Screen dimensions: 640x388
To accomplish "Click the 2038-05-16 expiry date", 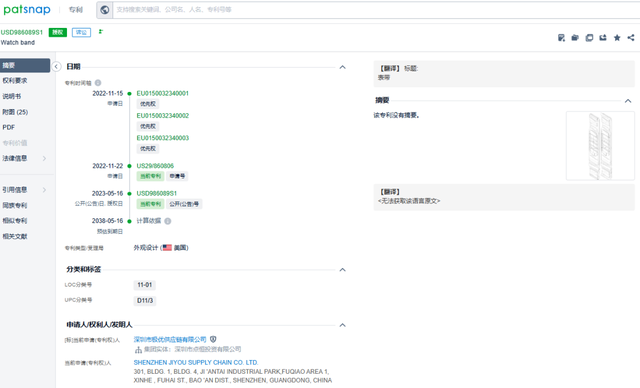I will [x=107, y=221].
